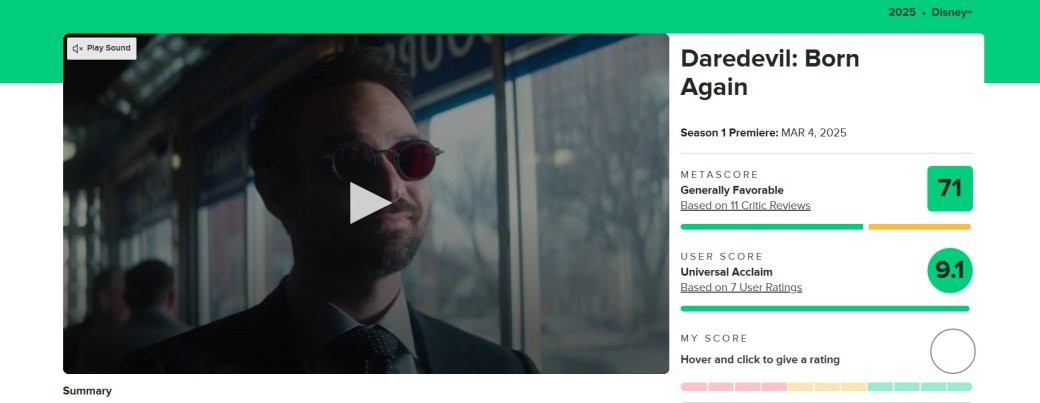Open the Based on 7 User Ratings link
Screen dimensions: 1040x403
click(741, 287)
